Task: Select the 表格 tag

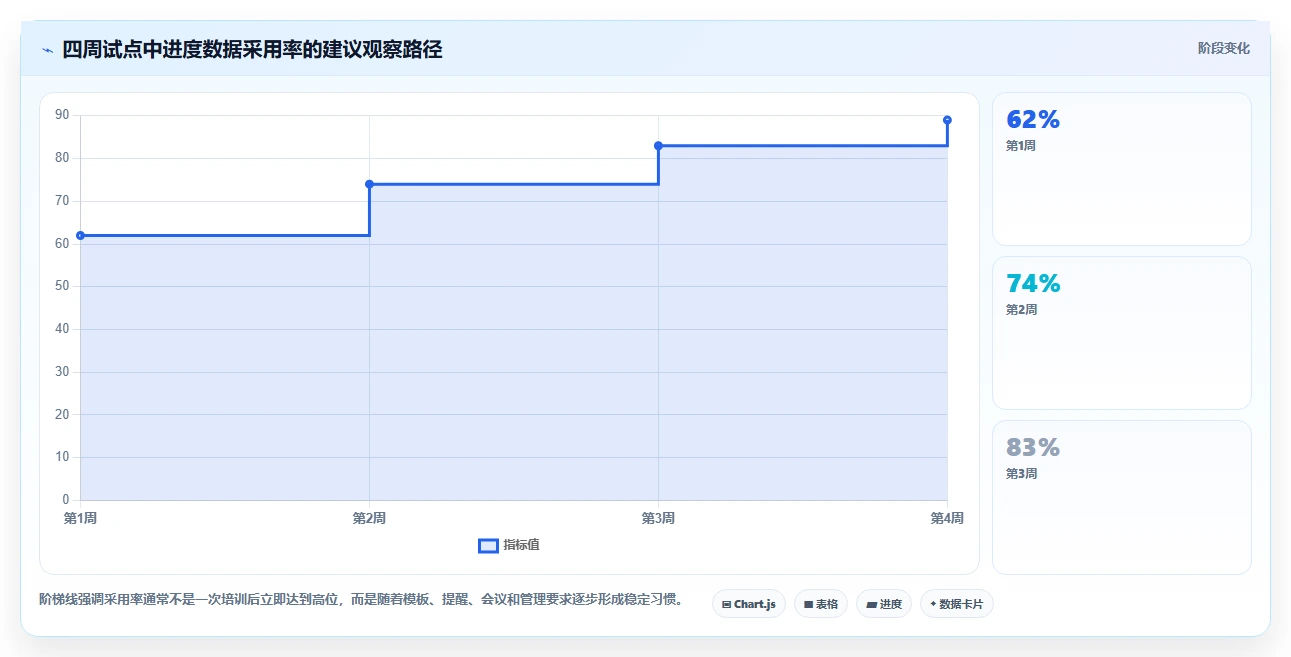Action: point(820,604)
